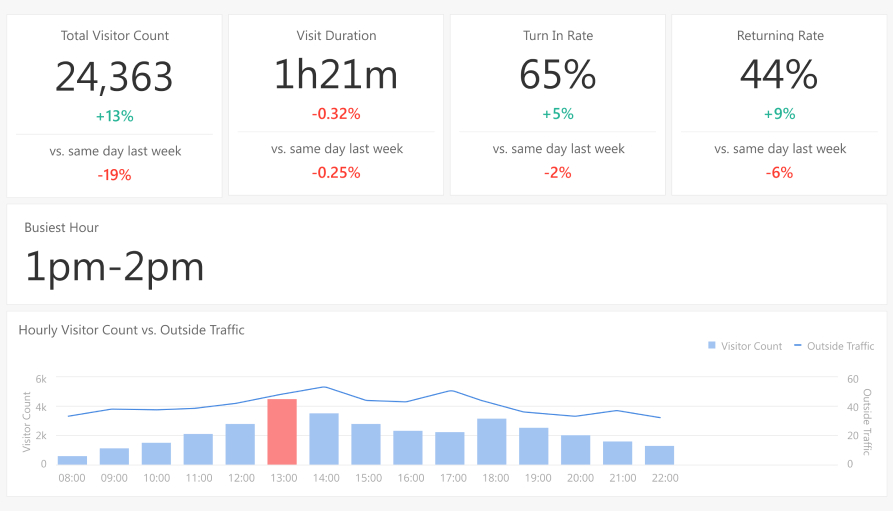This screenshot has width=893, height=511.
Task: Click the +9% change under Returning Rate
Action: (779, 114)
